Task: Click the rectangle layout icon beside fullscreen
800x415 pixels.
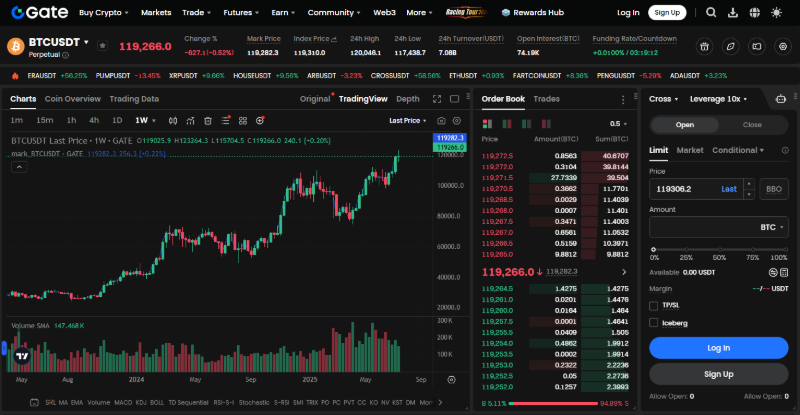Action: coord(454,99)
